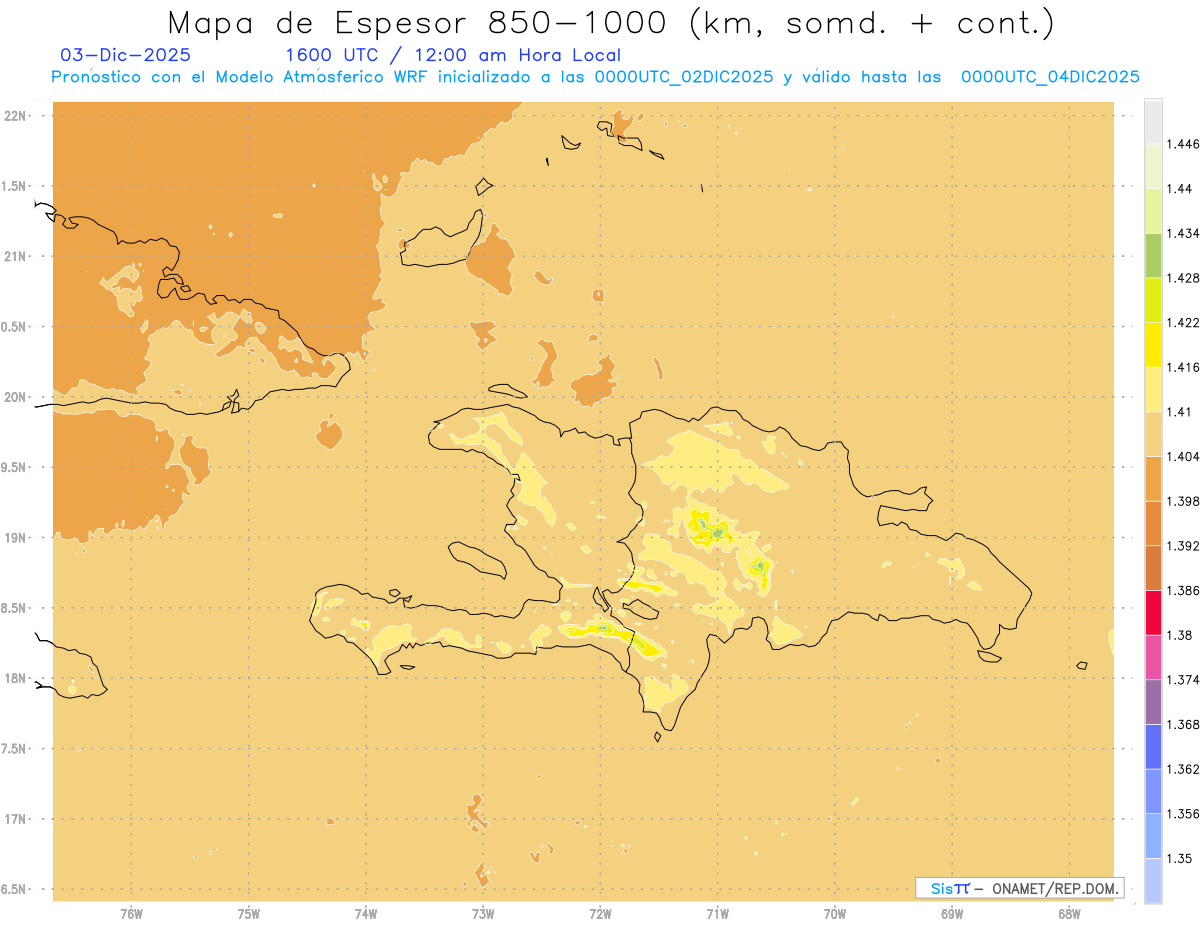The height and width of the screenshot is (927, 1200).
Task: Click the legend value '1.35'
Action: pos(1180,858)
